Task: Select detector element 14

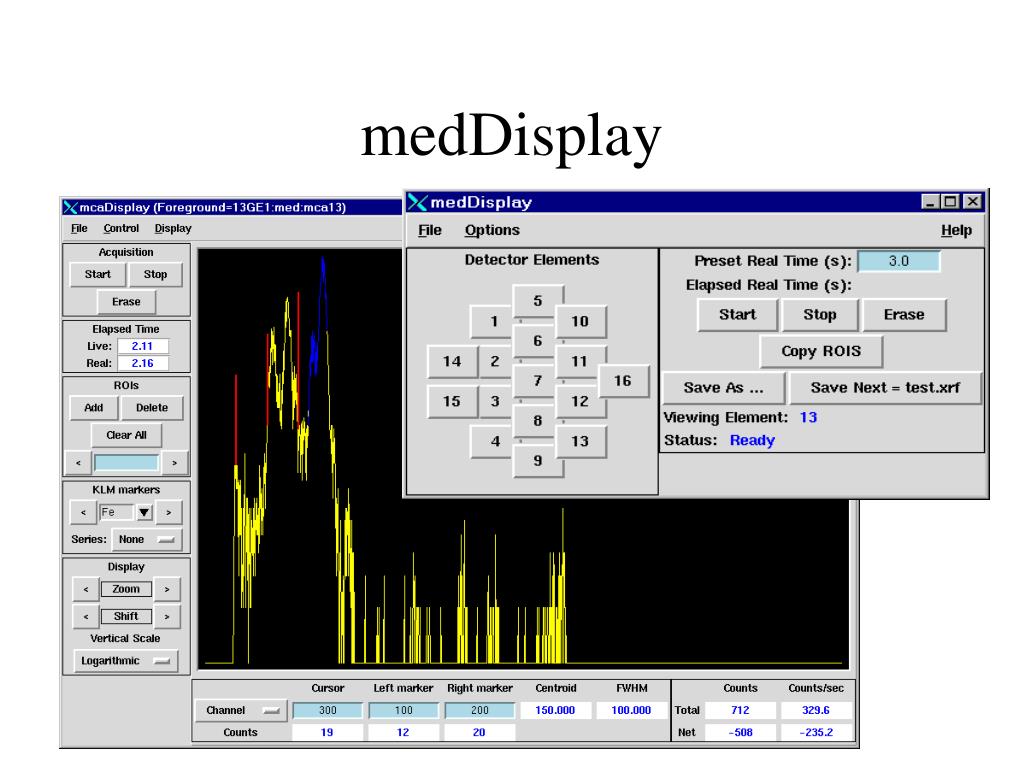Action: tap(452, 361)
